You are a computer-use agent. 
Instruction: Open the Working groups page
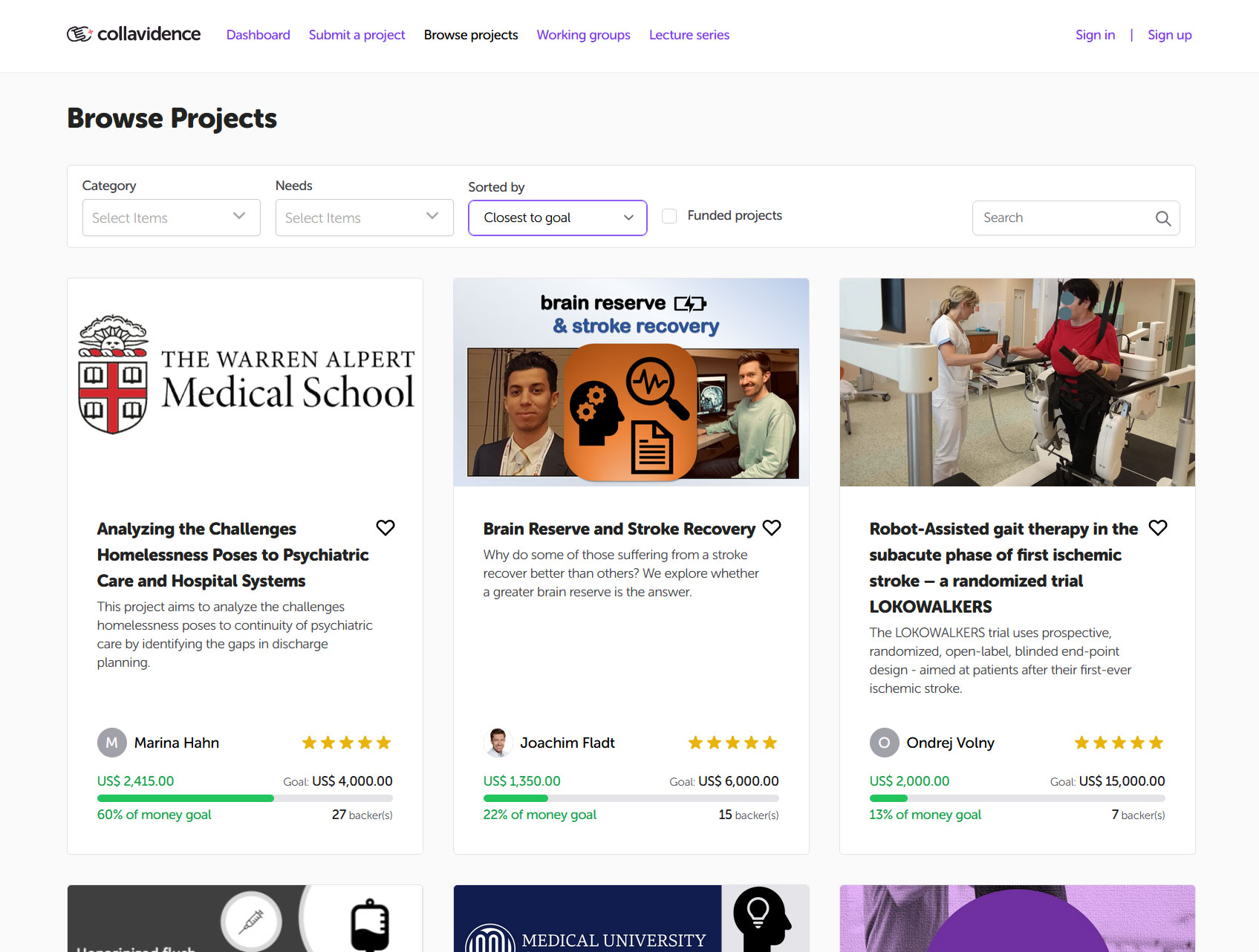(x=583, y=35)
